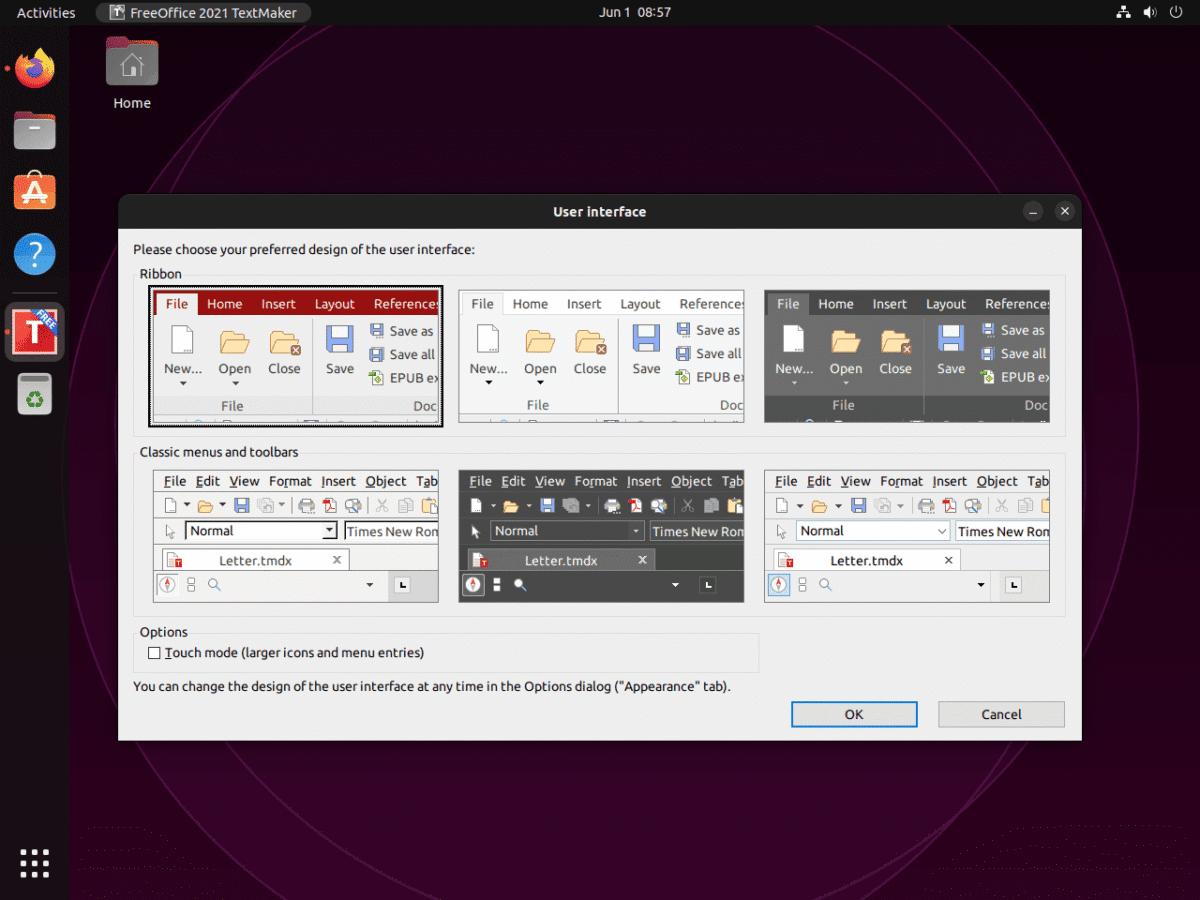This screenshot has height=900, width=1200.
Task: Click the 'You can change the design' note
Action: pos(432,686)
